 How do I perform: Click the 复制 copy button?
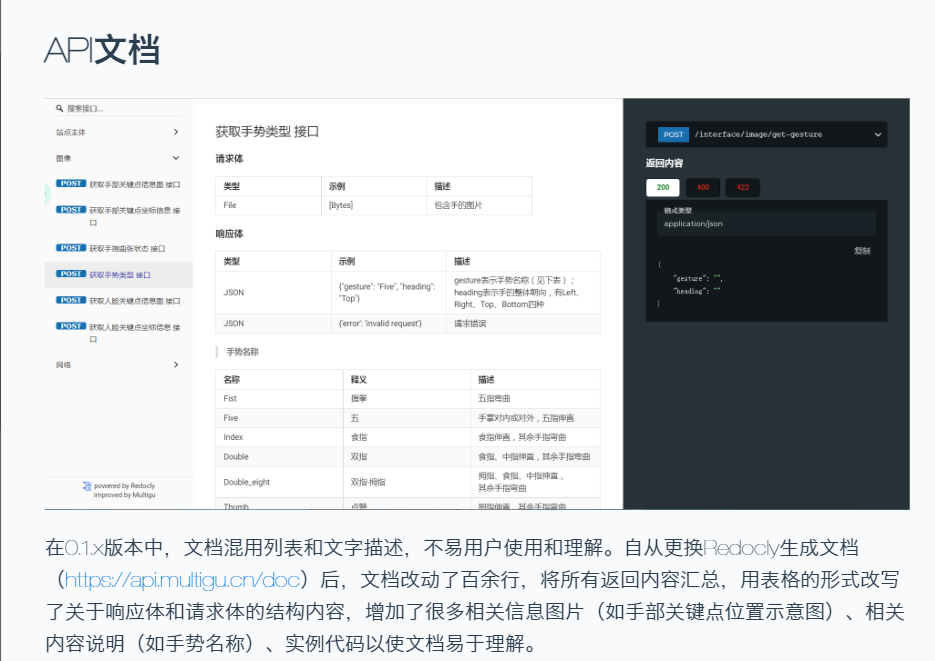862,251
